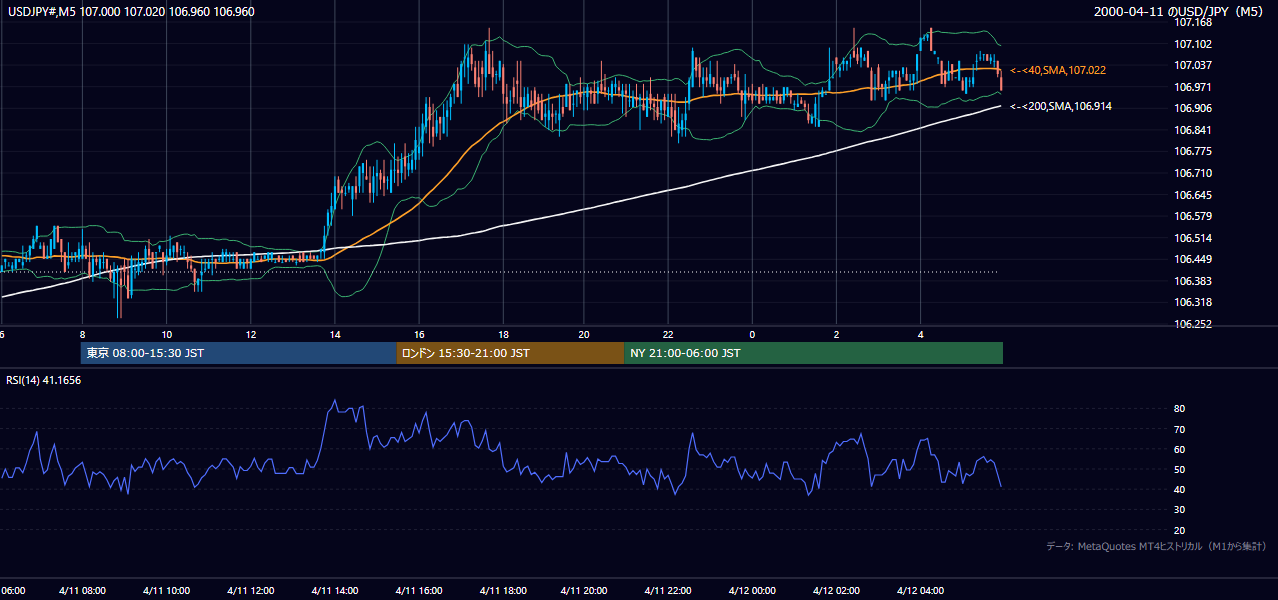Click the RSI 60 level label
This screenshot has width=1278, height=600.
(1179, 449)
